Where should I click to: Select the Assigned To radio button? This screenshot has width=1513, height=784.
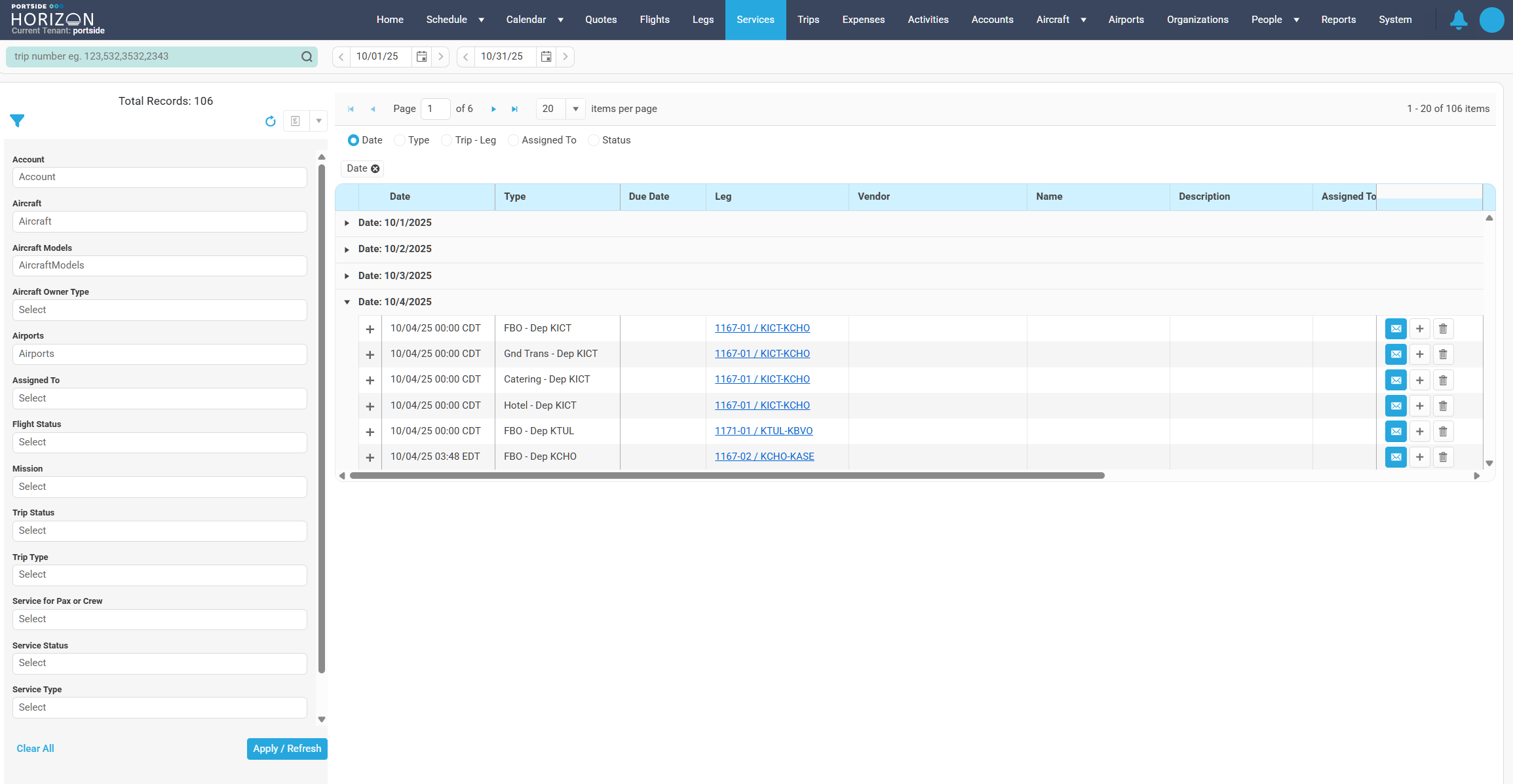514,141
